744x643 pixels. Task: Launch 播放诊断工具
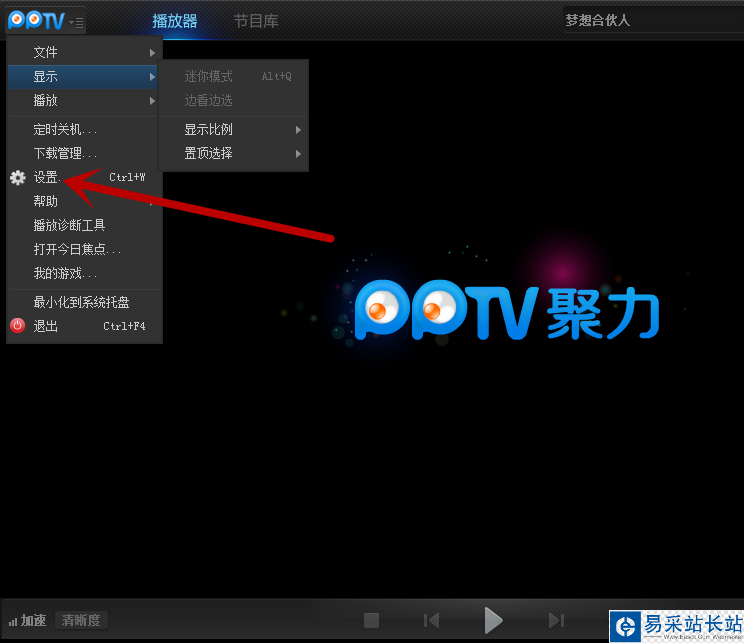[84, 225]
